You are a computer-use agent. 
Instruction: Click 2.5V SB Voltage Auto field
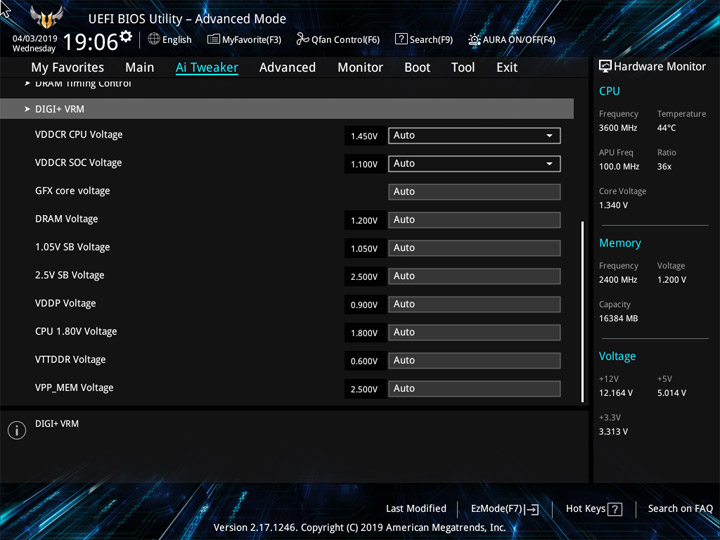(474, 276)
